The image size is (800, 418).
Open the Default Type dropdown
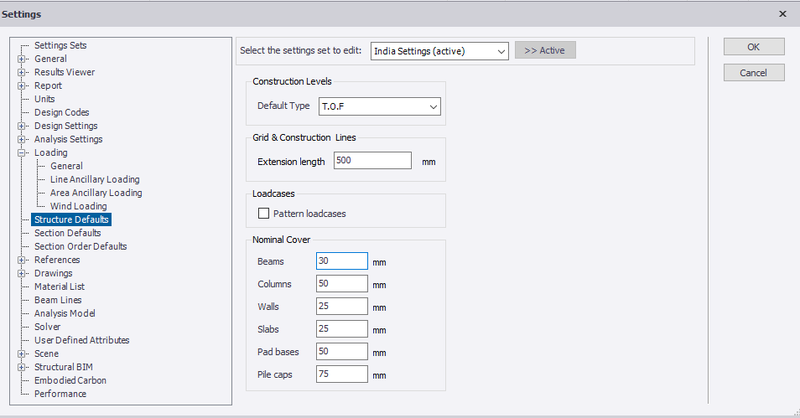coord(380,107)
